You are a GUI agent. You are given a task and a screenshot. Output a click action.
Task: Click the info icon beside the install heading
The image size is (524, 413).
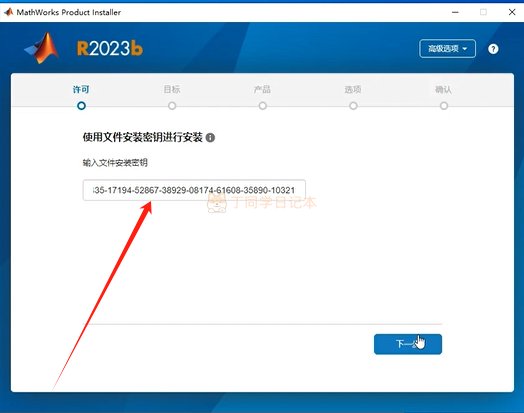click(x=210, y=137)
